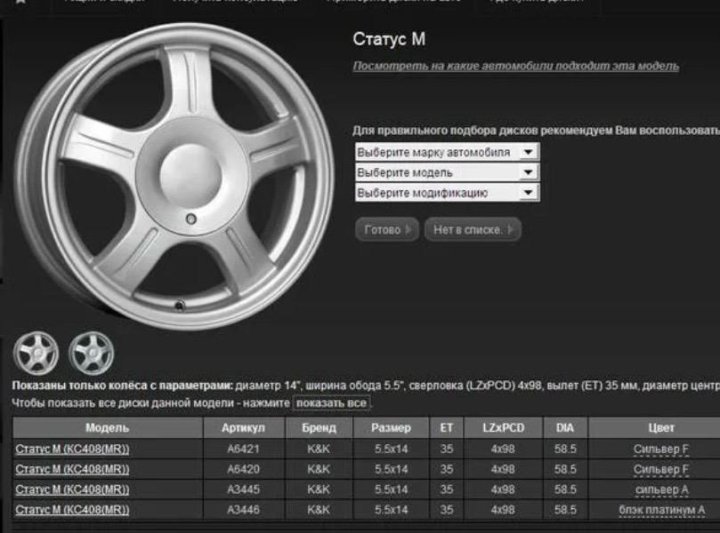The height and width of the screenshot is (533, 720).
Task: Click the 'Цвет' column header
Action: point(661,428)
